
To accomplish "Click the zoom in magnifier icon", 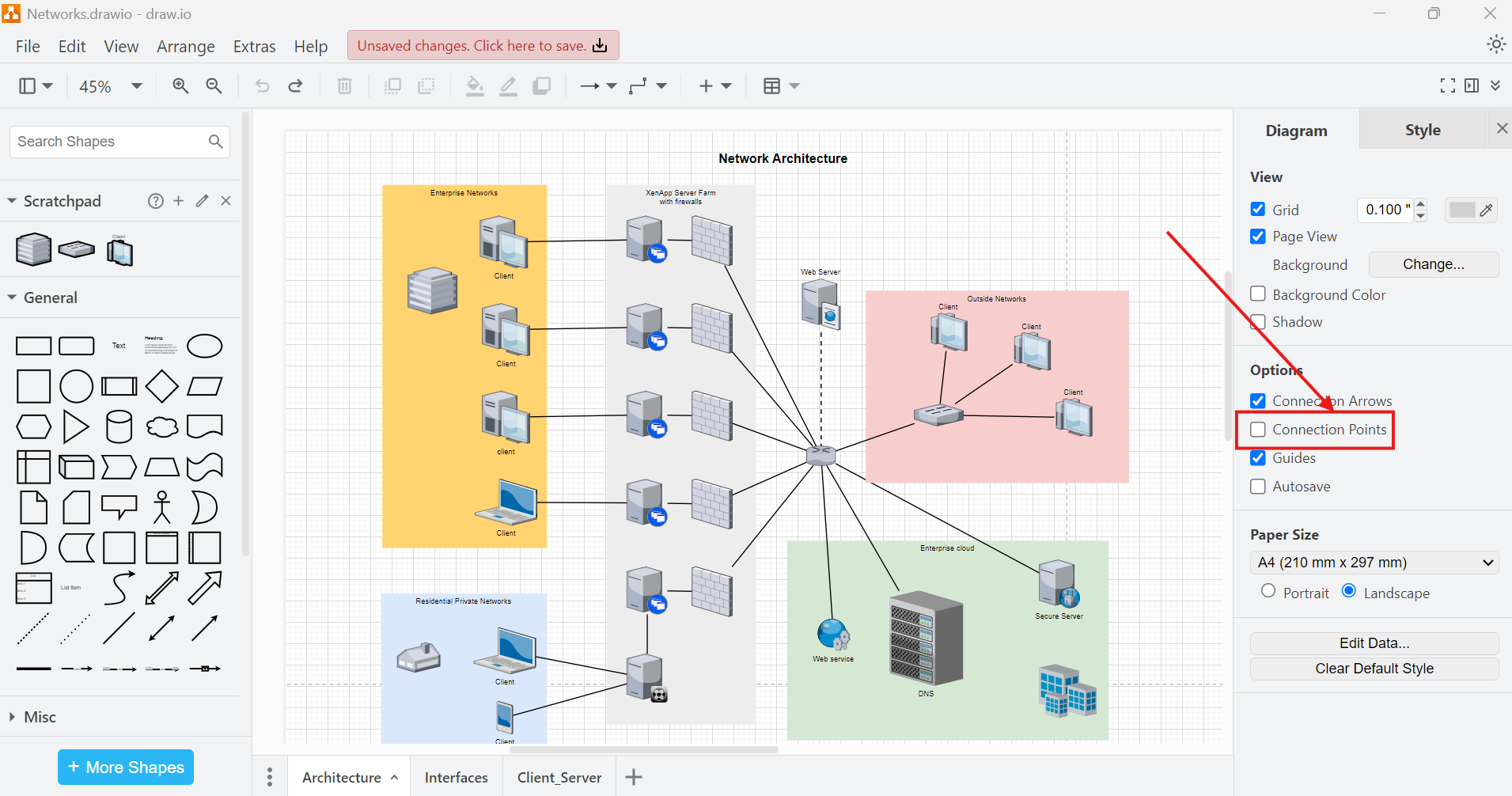I will pyautogui.click(x=180, y=85).
